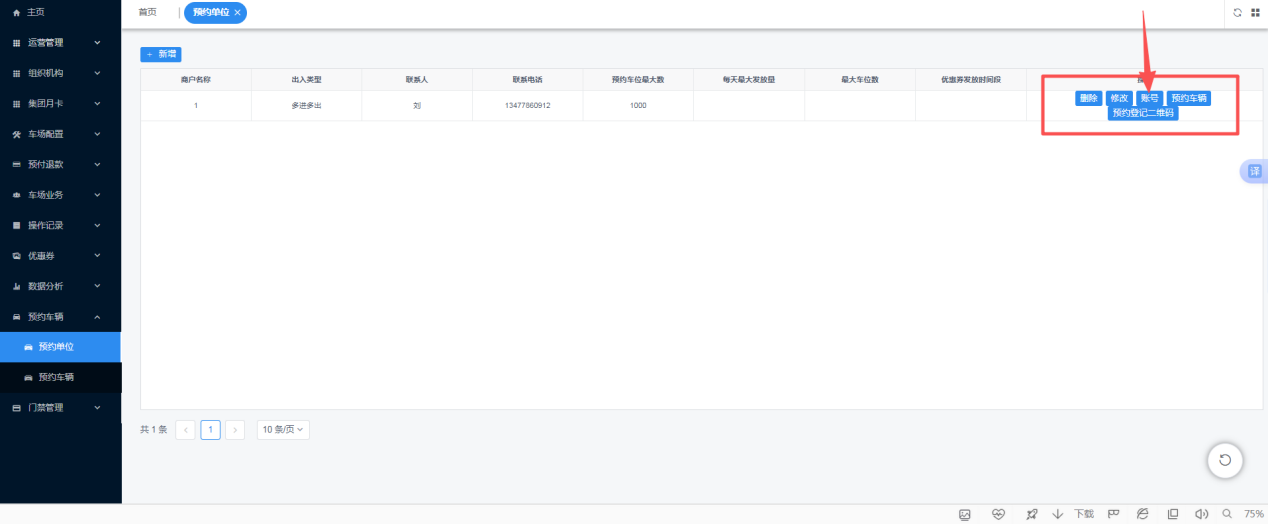The image size is (1268, 524).
Task: Click the 删除 button in the row
Action: pyautogui.click(x=1089, y=98)
